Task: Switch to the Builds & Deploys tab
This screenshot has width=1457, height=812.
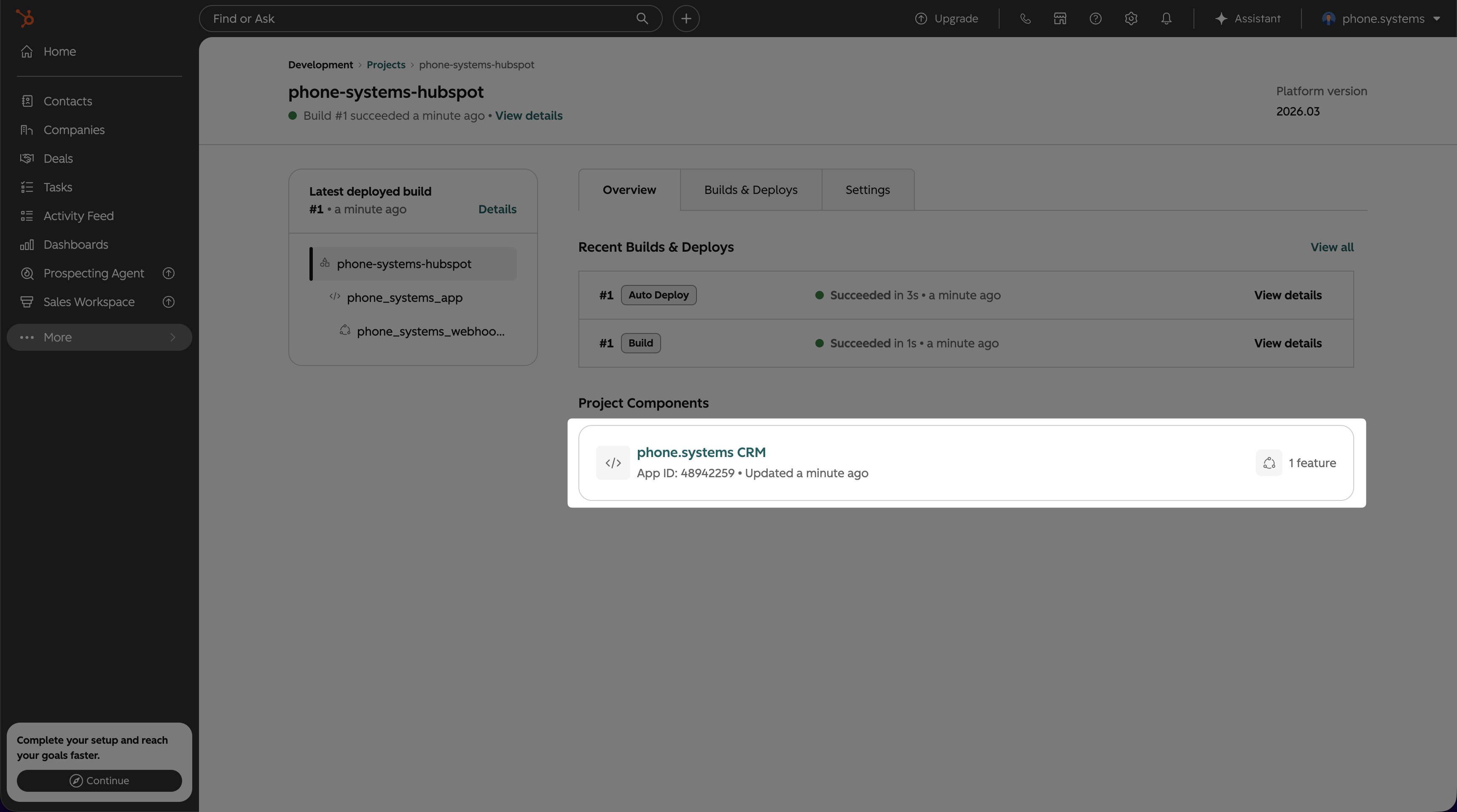Action: coord(750,190)
